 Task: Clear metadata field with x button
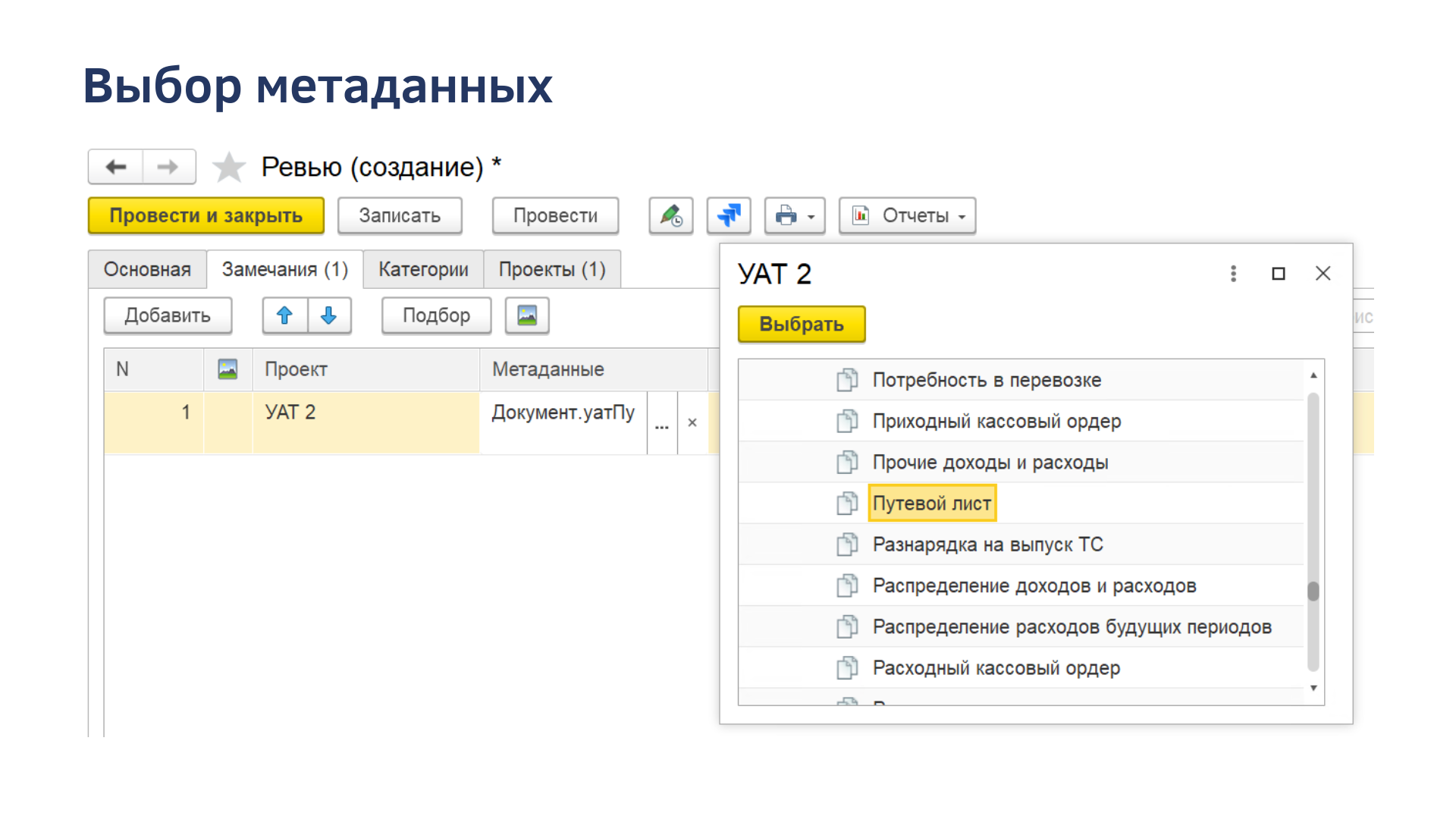[x=692, y=423]
